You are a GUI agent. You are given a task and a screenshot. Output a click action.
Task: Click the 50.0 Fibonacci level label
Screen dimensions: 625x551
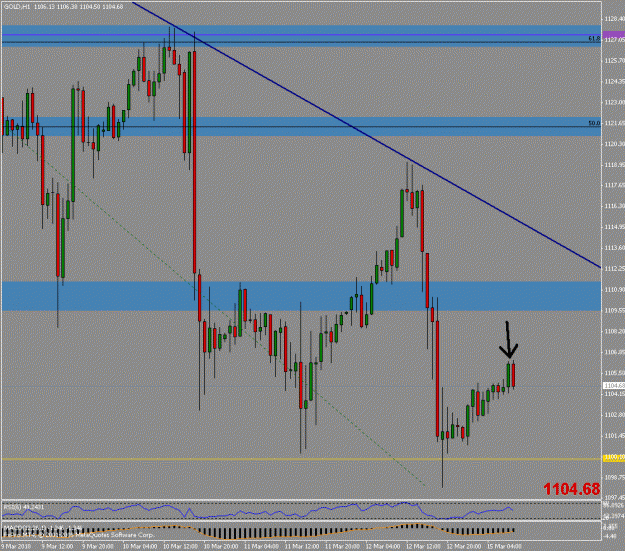point(594,123)
